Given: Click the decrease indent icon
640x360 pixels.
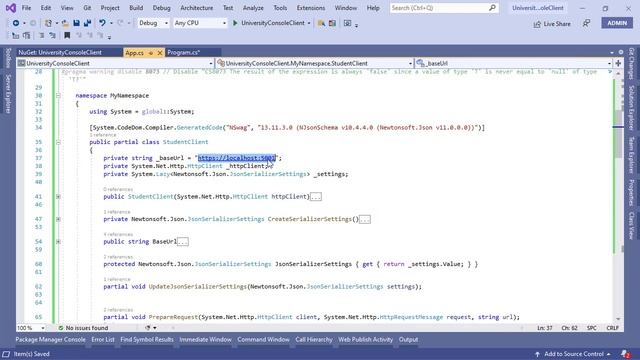Looking at the screenshot, I should pos(41,36).
